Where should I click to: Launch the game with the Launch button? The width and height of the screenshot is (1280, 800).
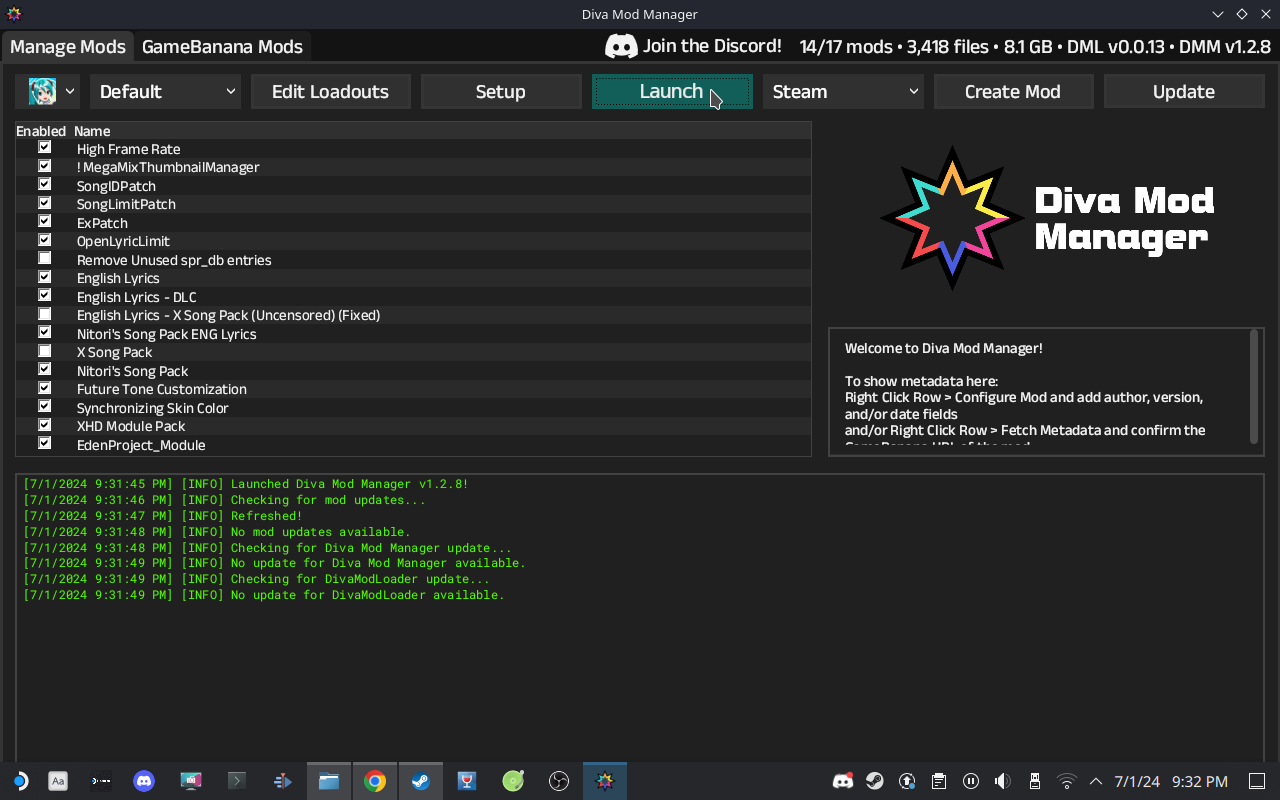672,91
